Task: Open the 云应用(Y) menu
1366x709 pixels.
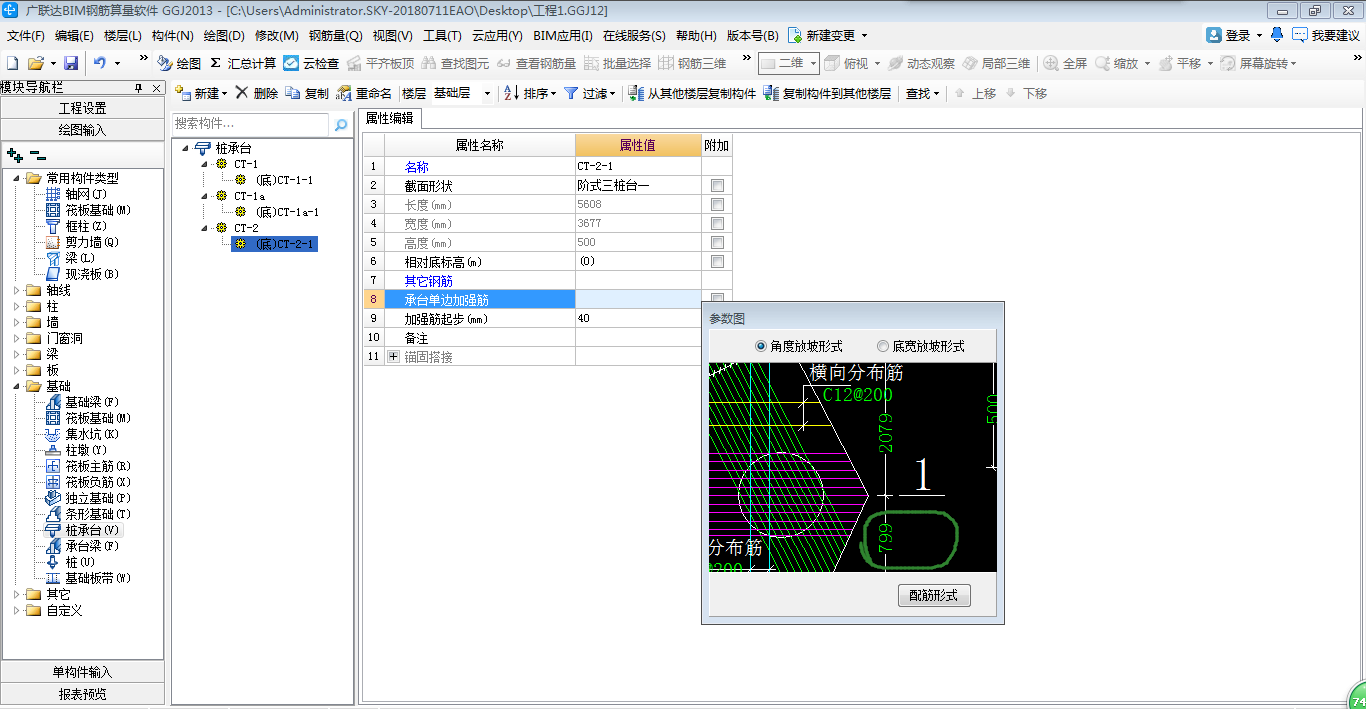Action: [497, 35]
